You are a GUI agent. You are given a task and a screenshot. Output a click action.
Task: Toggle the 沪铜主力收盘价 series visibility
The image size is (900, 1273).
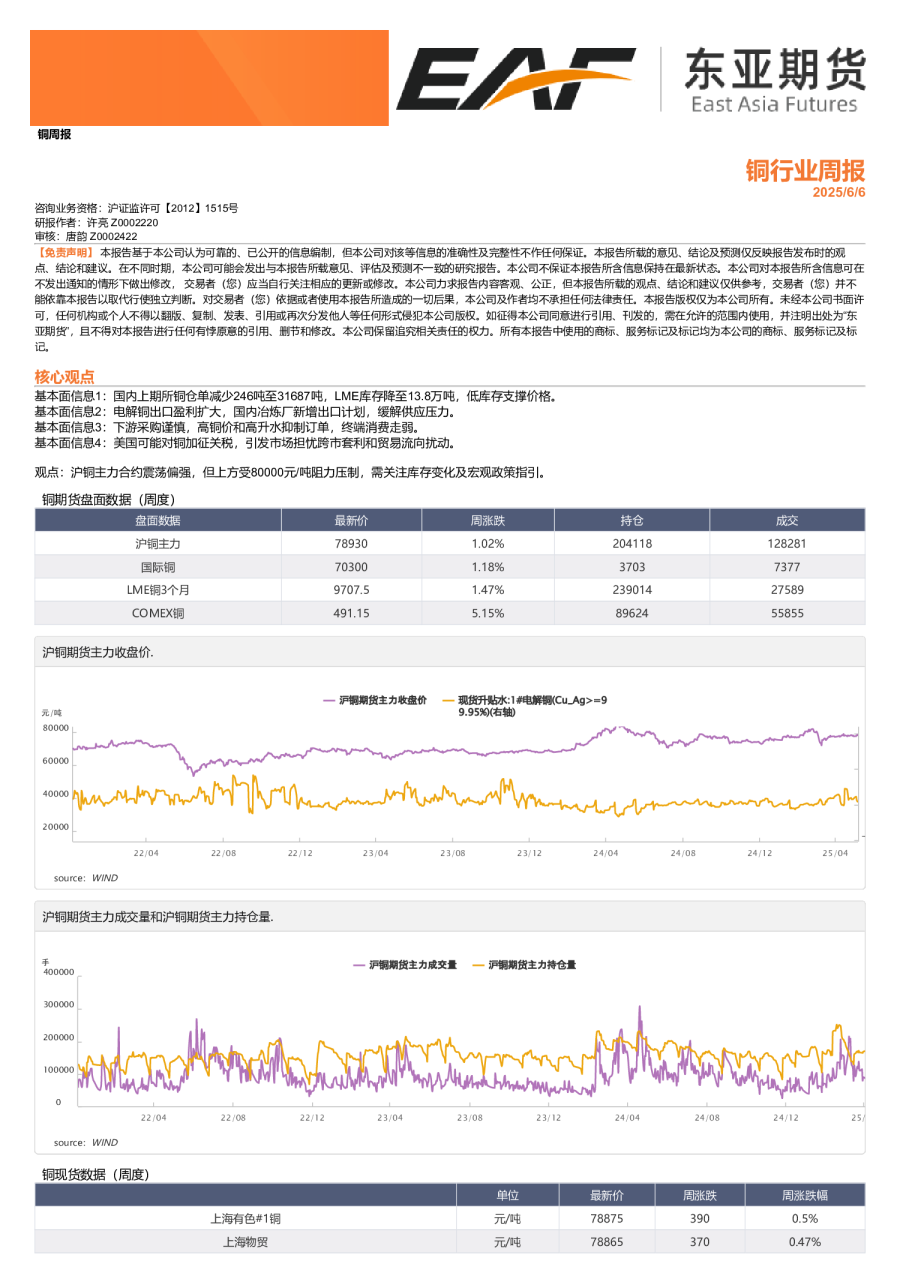pos(378,699)
